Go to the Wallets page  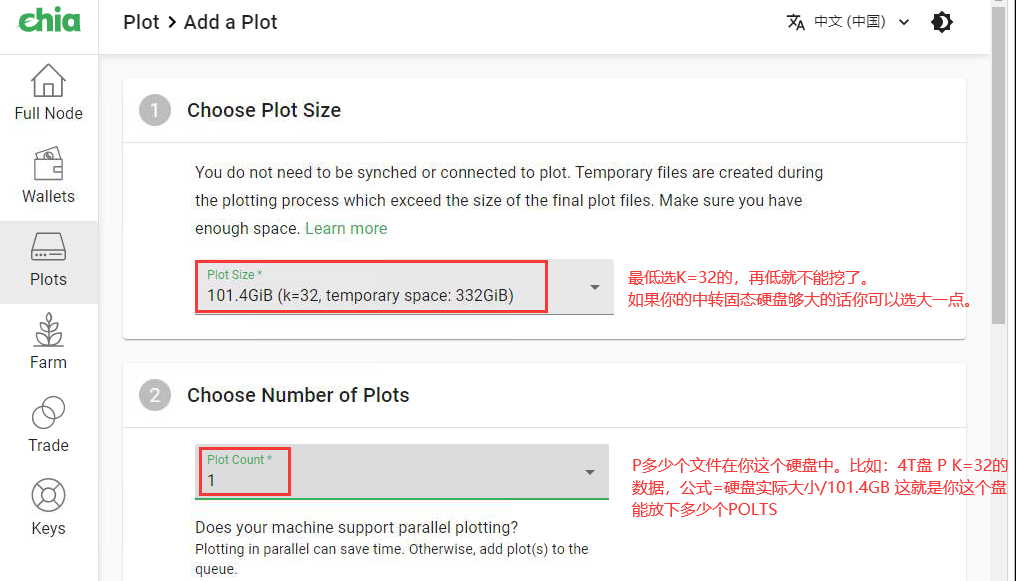click(48, 176)
